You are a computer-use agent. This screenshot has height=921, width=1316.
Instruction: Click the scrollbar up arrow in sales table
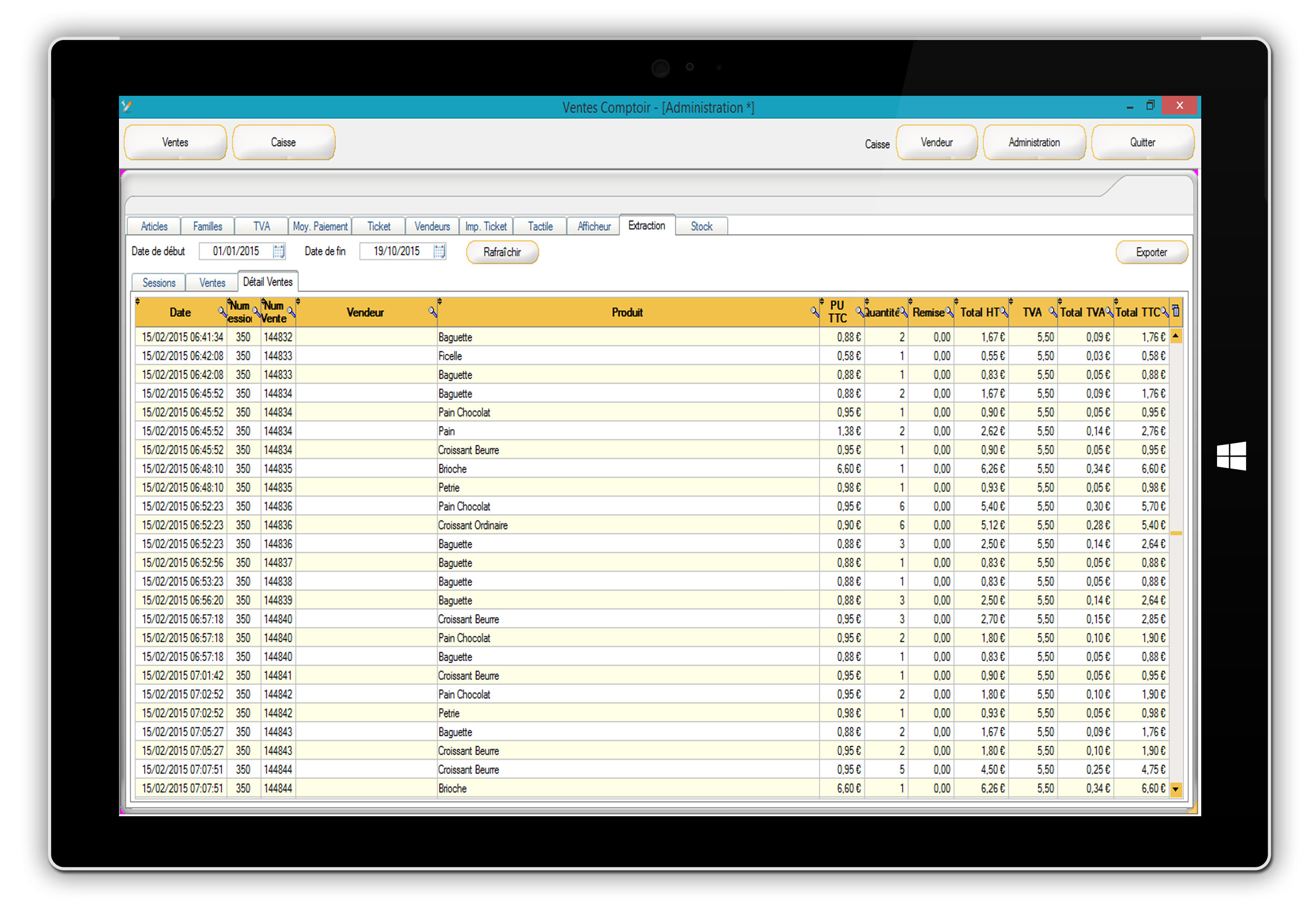click(1175, 336)
